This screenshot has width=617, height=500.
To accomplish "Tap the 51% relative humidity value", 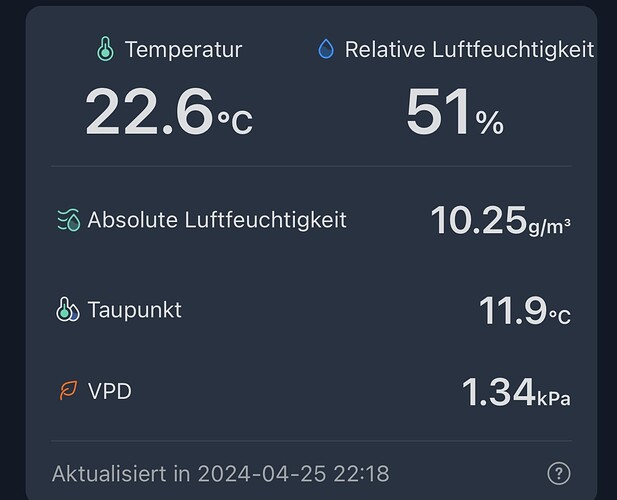I will 440,112.
